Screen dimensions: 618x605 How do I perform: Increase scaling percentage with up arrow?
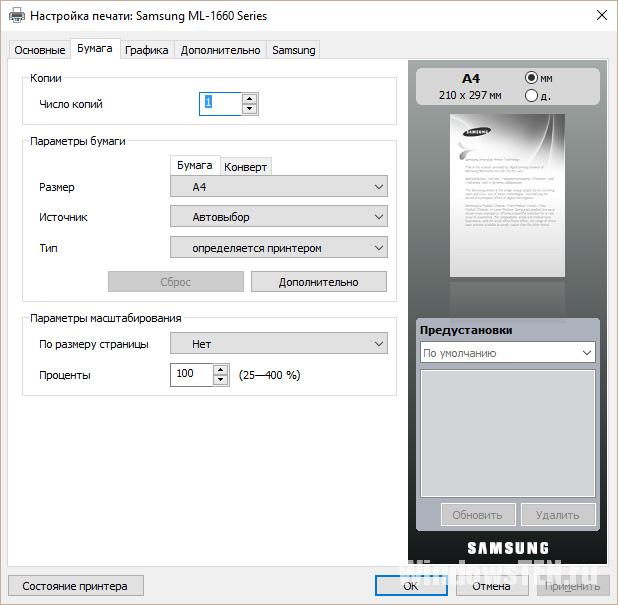(x=221, y=370)
